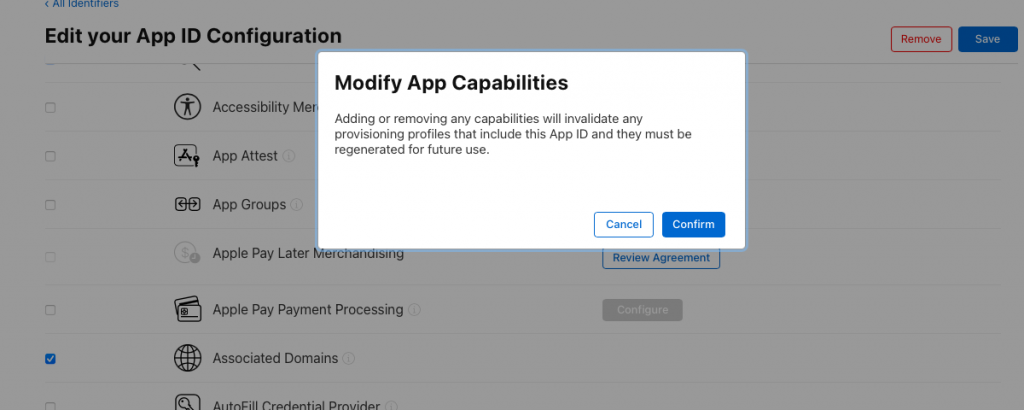Image resolution: width=1024 pixels, height=410 pixels.
Task: Go back to All Identifiers
Action: [x=79, y=5]
